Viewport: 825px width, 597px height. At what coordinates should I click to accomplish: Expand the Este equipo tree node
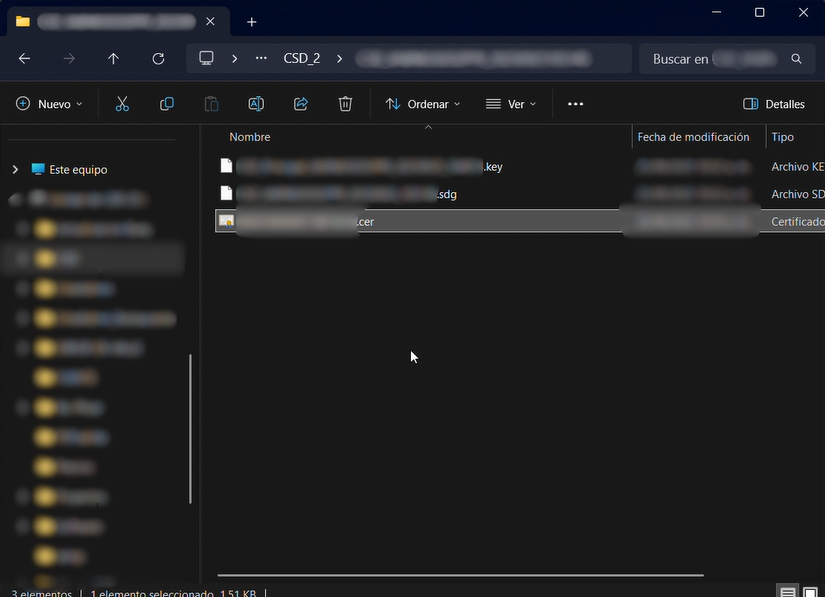tap(15, 170)
